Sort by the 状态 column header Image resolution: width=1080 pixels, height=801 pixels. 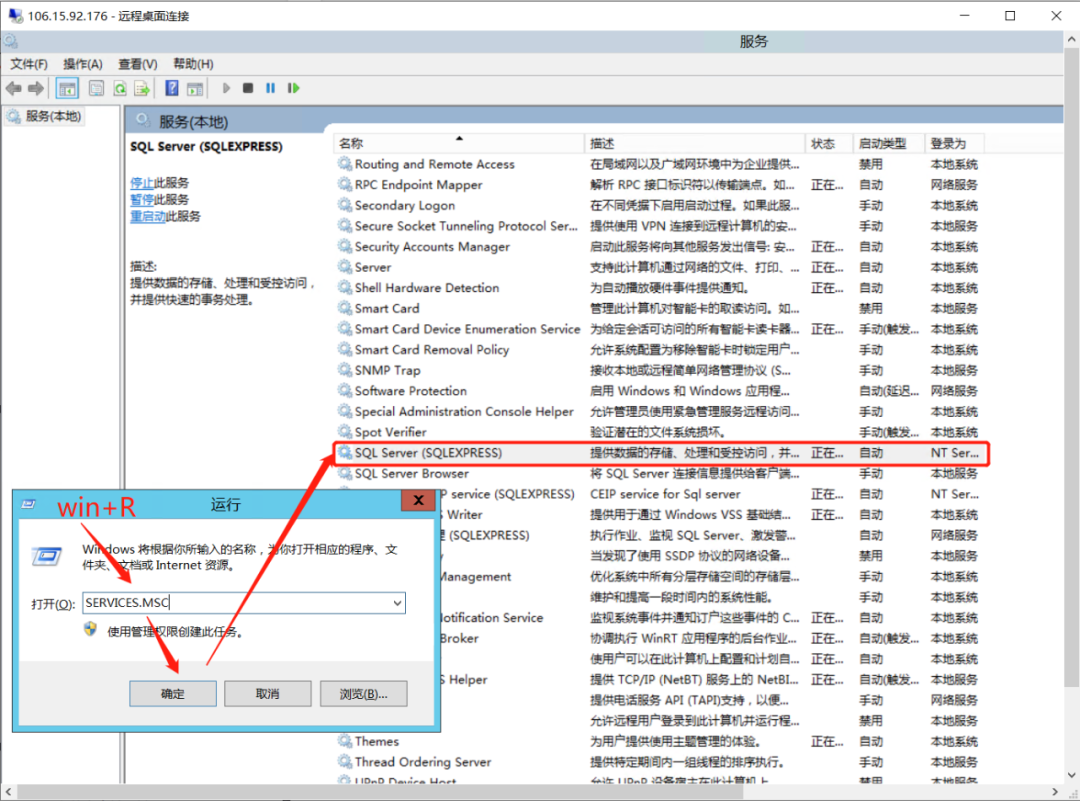pos(829,143)
